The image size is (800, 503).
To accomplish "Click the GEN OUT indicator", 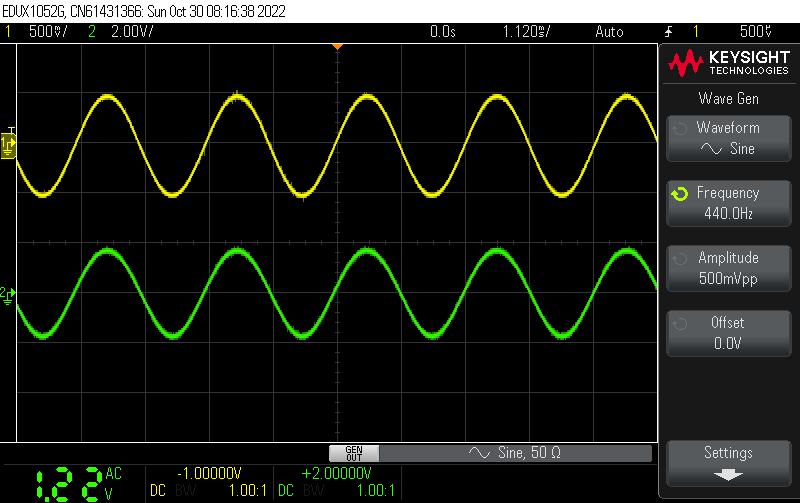I will pos(354,453).
